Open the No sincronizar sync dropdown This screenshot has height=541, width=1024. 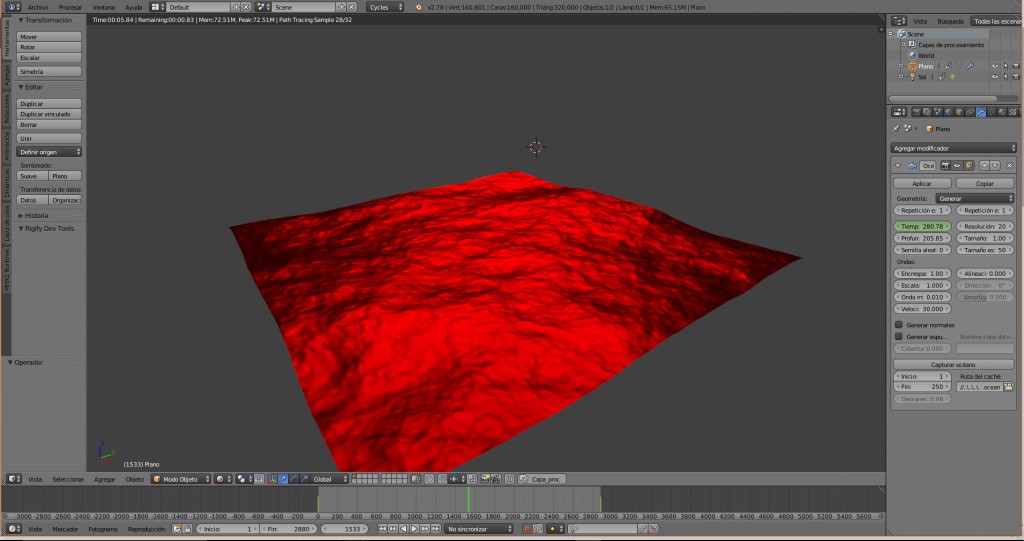pyautogui.click(x=479, y=529)
